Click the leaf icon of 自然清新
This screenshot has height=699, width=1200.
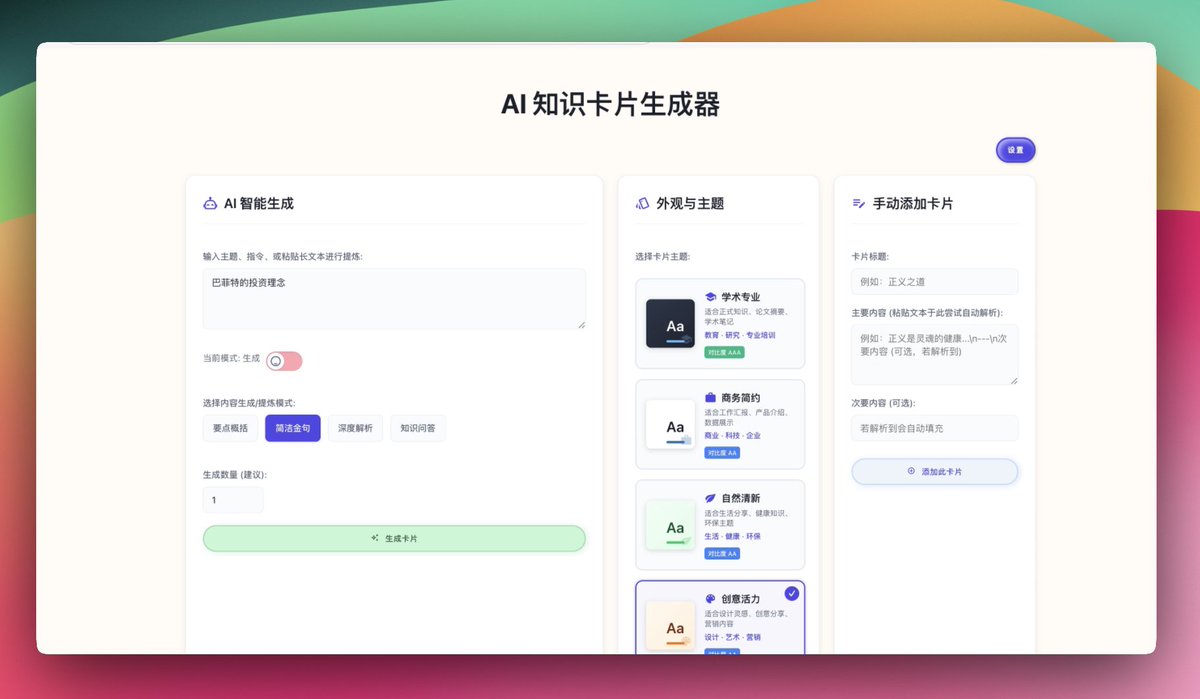click(710, 498)
